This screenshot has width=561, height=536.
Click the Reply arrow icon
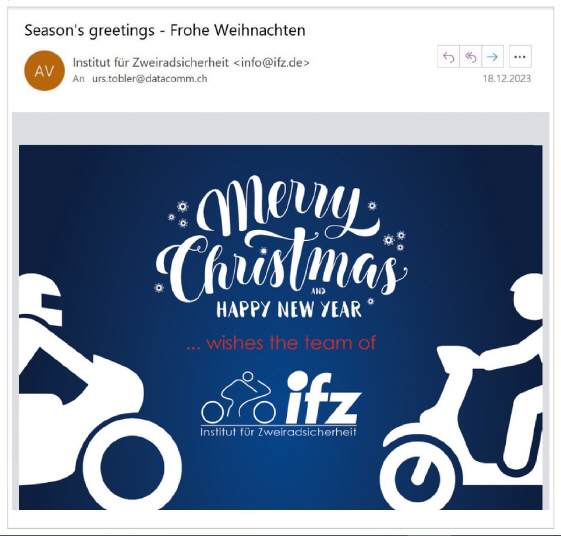448,57
